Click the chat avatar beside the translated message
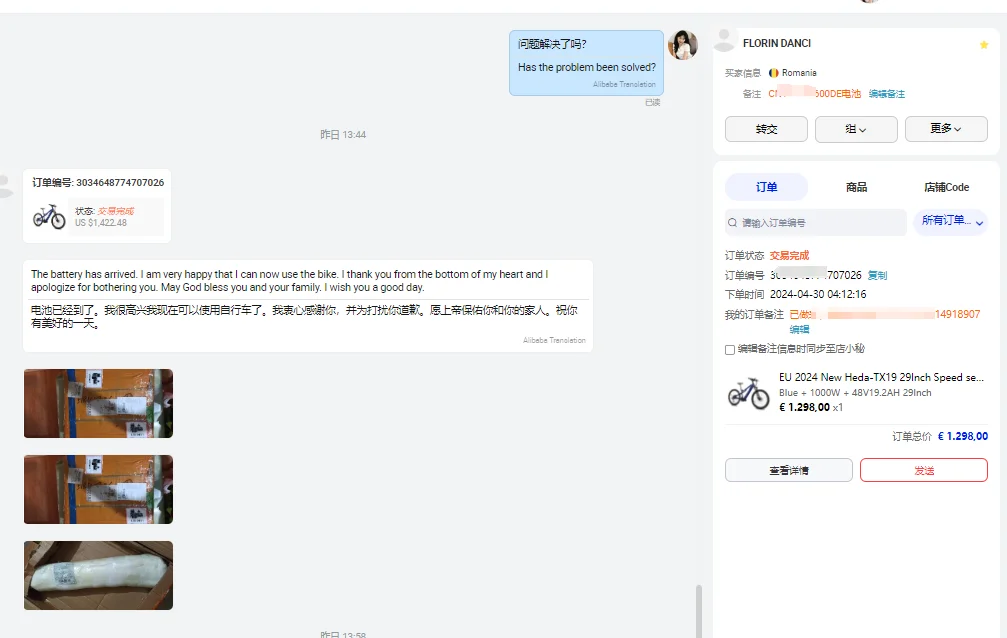The height and width of the screenshot is (638, 1007). [x=683, y=45]
